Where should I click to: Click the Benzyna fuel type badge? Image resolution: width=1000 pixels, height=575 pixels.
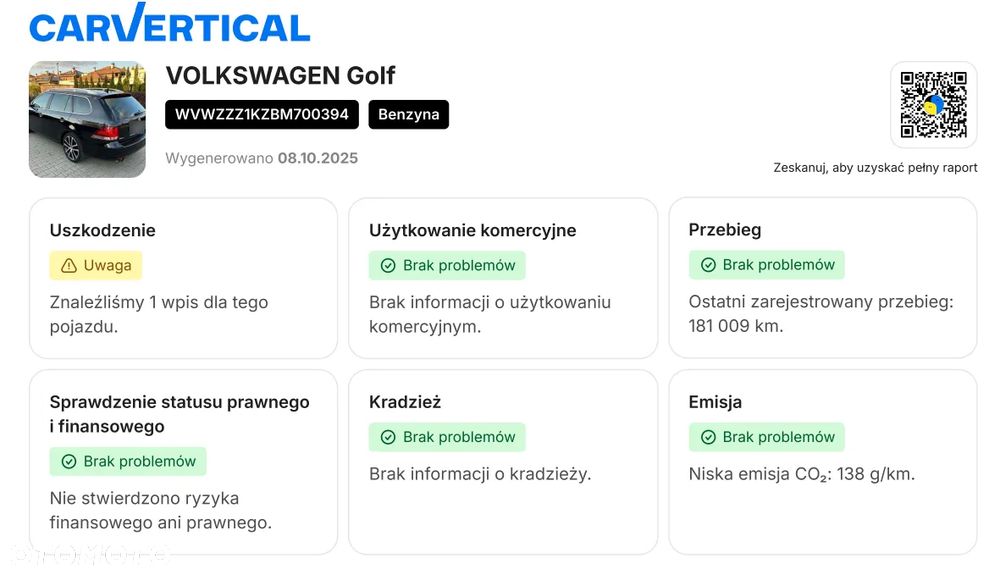[x=408, y=114]
